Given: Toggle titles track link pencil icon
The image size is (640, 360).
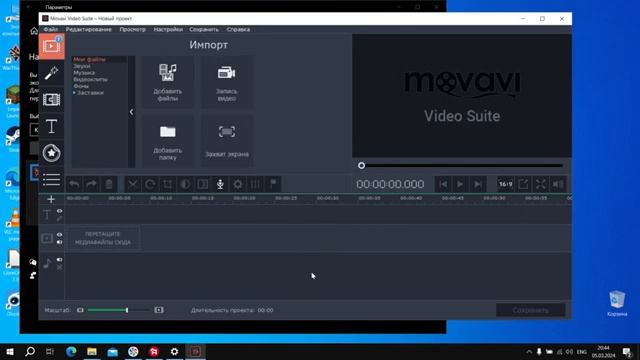Looking at the screenshot, I should tap(60, 219).
